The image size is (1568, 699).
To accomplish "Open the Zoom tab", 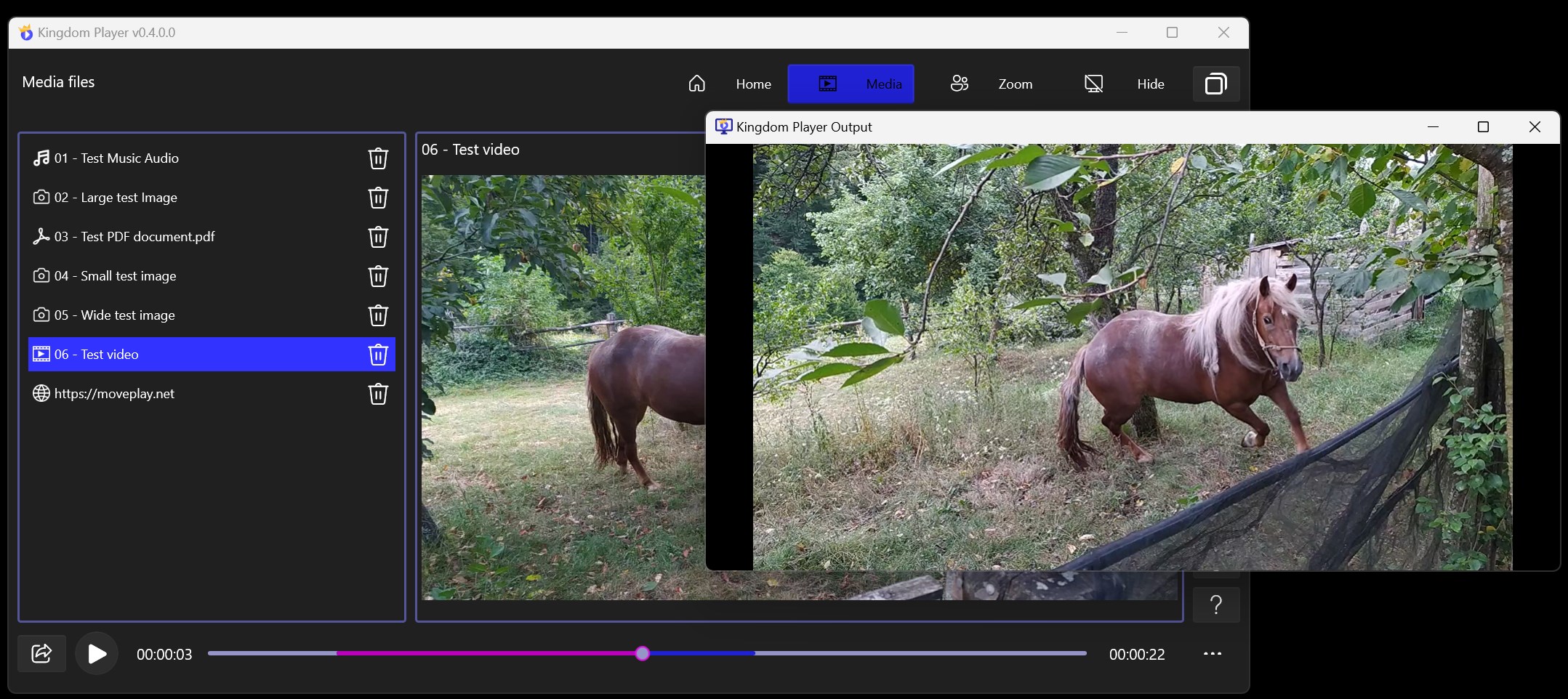I will pos(992,84).
